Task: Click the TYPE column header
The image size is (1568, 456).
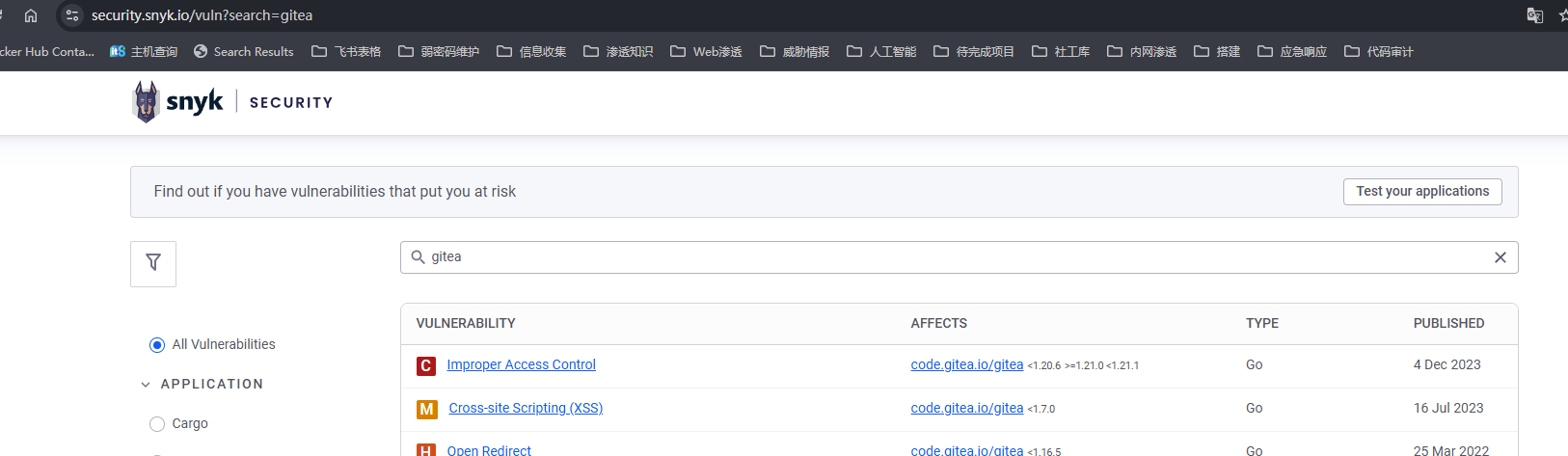Action: (x=1262, y=323)
